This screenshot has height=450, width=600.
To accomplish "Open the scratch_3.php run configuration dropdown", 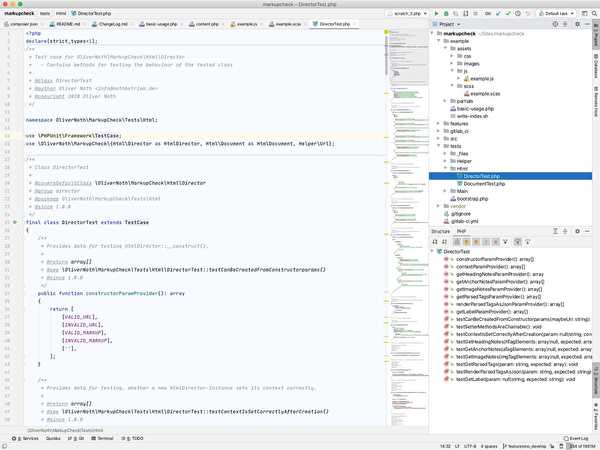I will [x=407, y=13].
